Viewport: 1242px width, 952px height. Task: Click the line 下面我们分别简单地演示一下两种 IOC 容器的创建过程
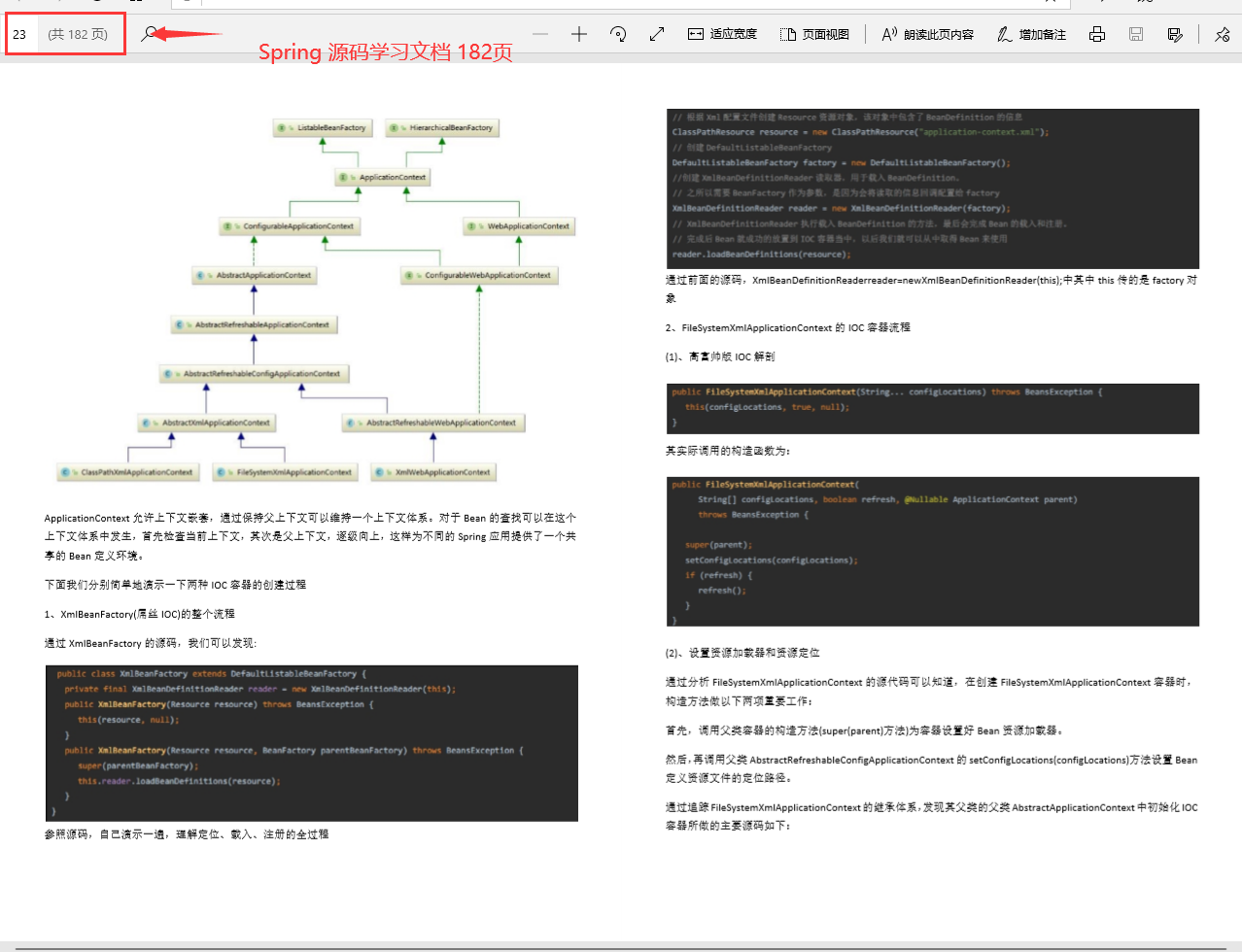click(176, 585)
